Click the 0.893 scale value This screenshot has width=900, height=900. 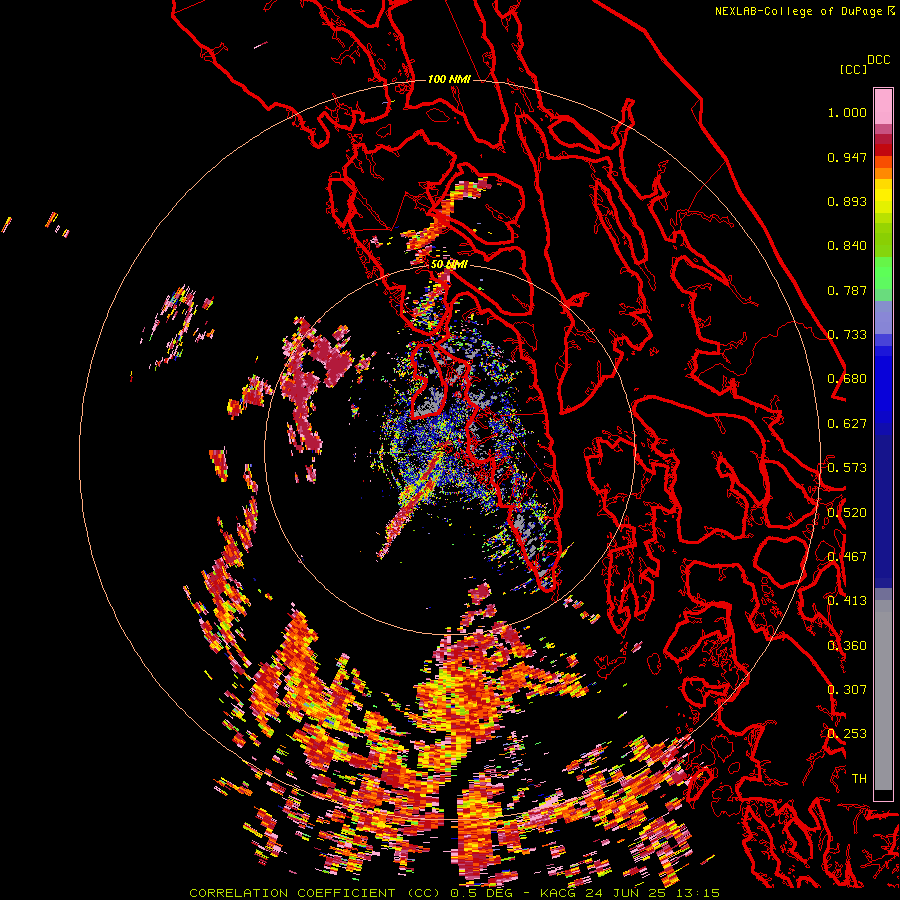[847, 201]
